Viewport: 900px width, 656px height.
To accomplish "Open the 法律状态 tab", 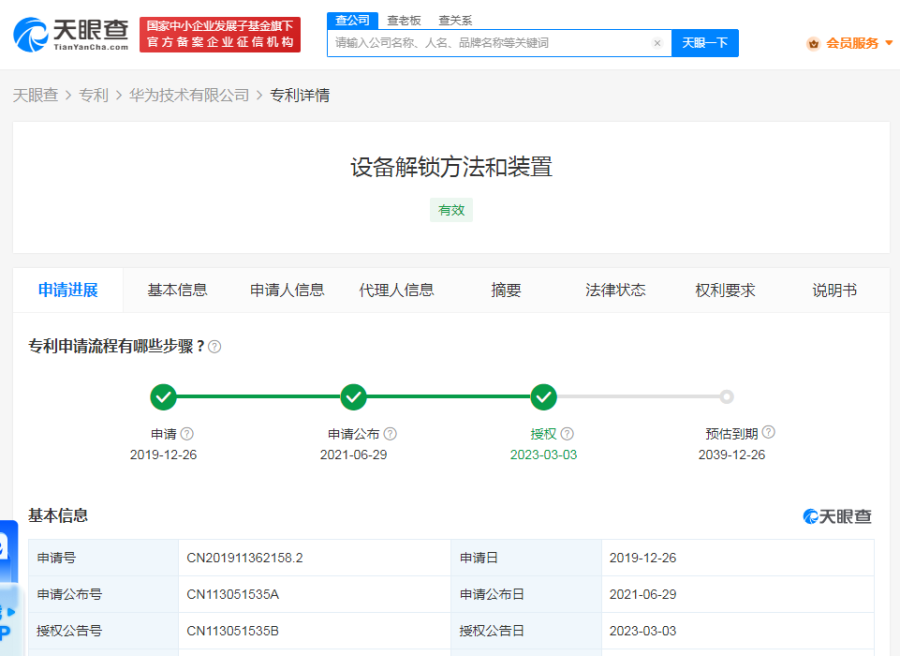I will tap(615, 290).
